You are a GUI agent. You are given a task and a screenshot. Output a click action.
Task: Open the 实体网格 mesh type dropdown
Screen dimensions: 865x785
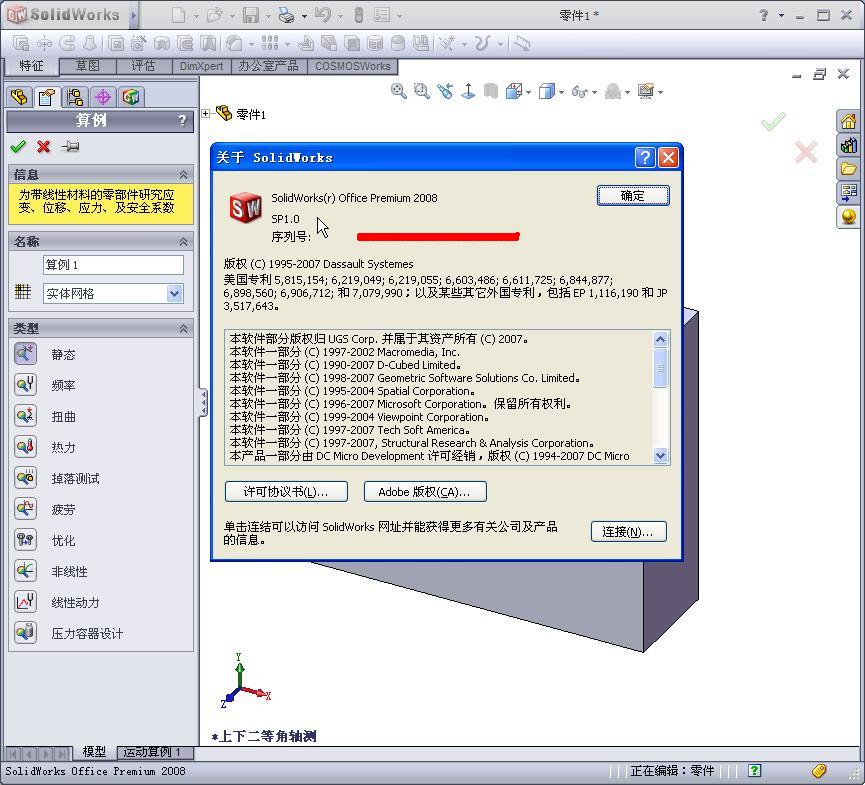click(174, 293)
